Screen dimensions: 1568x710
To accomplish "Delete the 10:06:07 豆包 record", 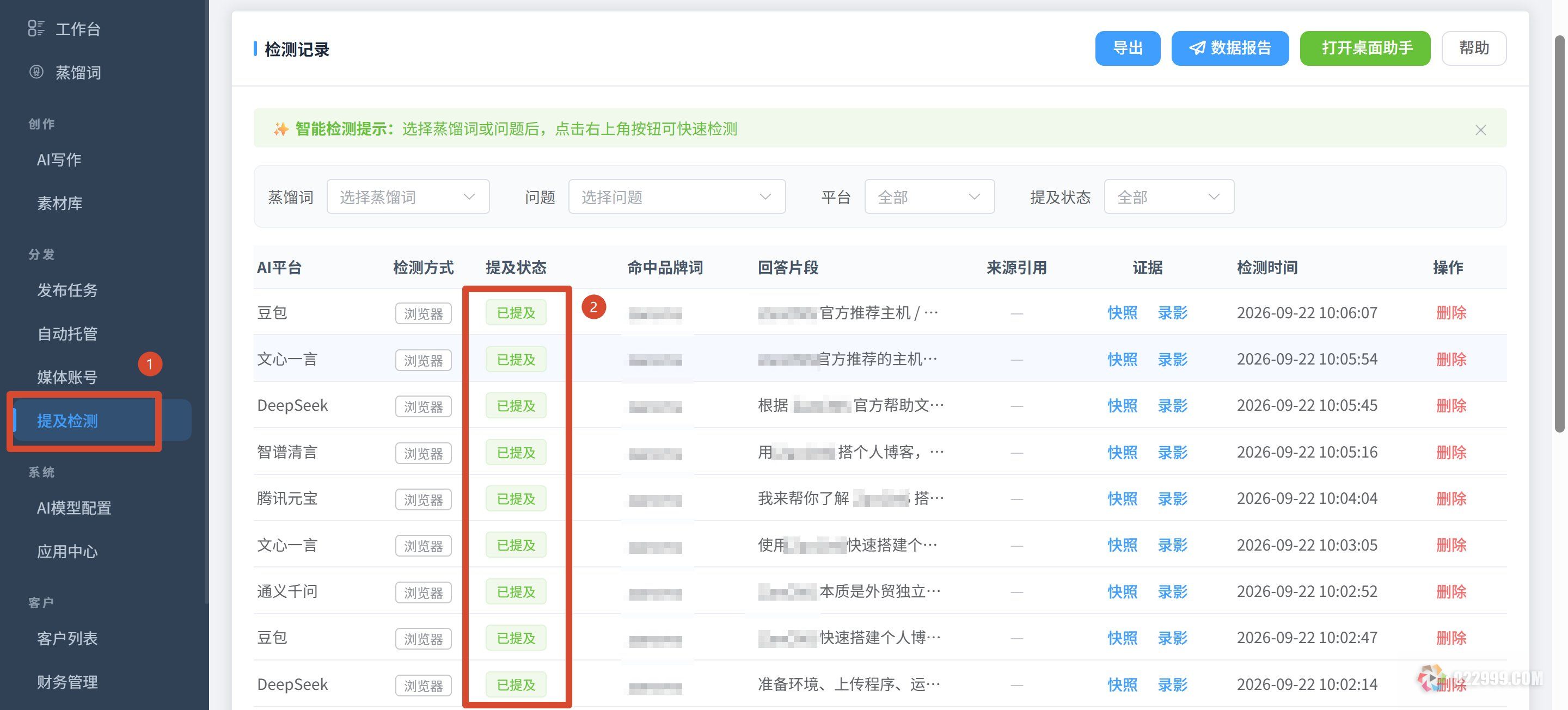I will [x=1451, y=313].
